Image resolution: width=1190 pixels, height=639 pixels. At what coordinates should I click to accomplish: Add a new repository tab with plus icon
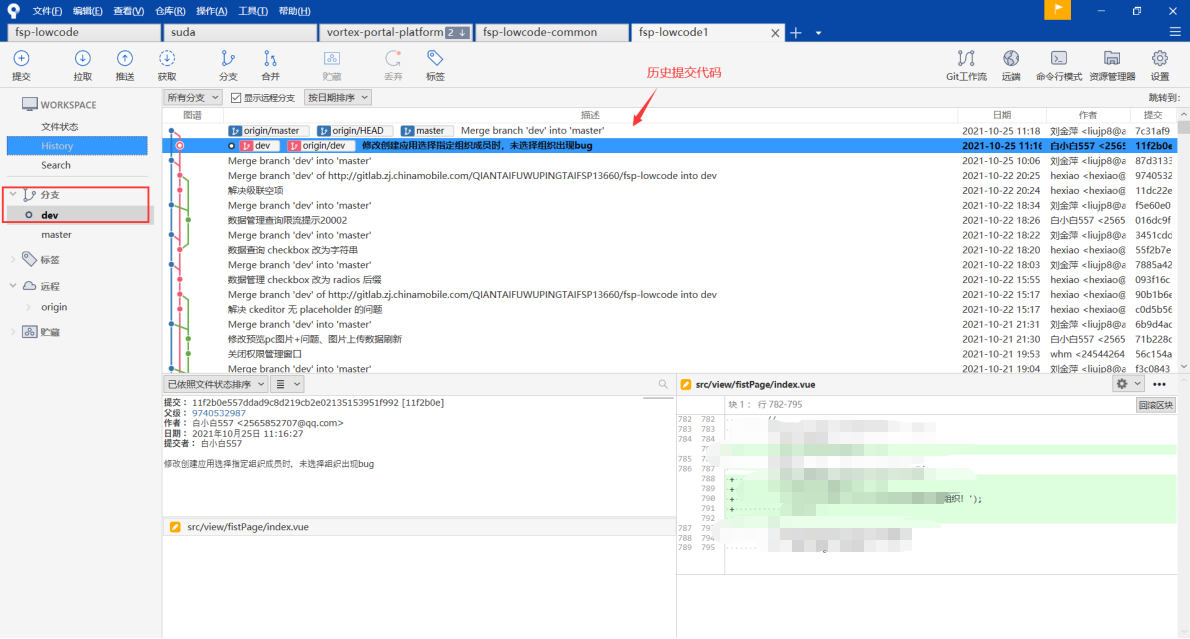tap(795, 33)
